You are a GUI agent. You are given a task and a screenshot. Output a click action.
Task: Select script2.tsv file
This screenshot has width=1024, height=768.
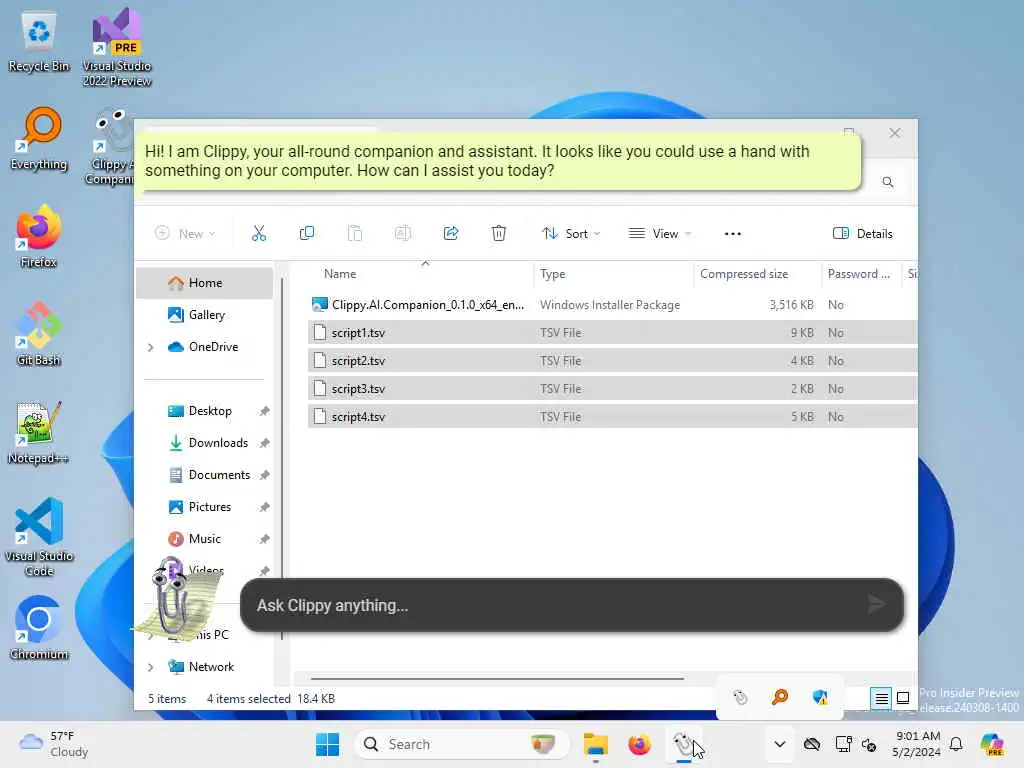coord(613,360)
